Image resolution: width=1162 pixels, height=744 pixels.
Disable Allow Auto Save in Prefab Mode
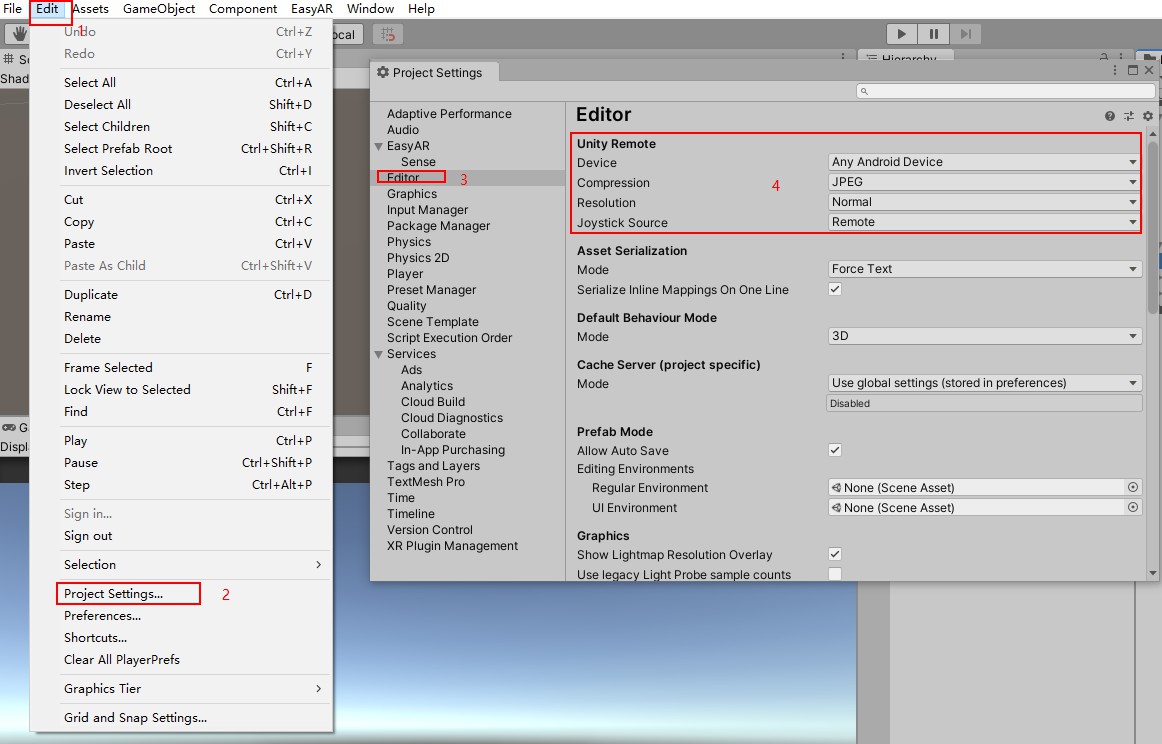click(x=835, y=450)
